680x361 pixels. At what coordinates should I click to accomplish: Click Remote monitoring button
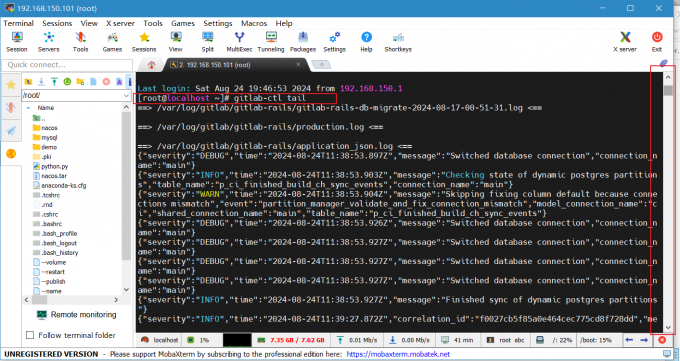click(77, 315)
